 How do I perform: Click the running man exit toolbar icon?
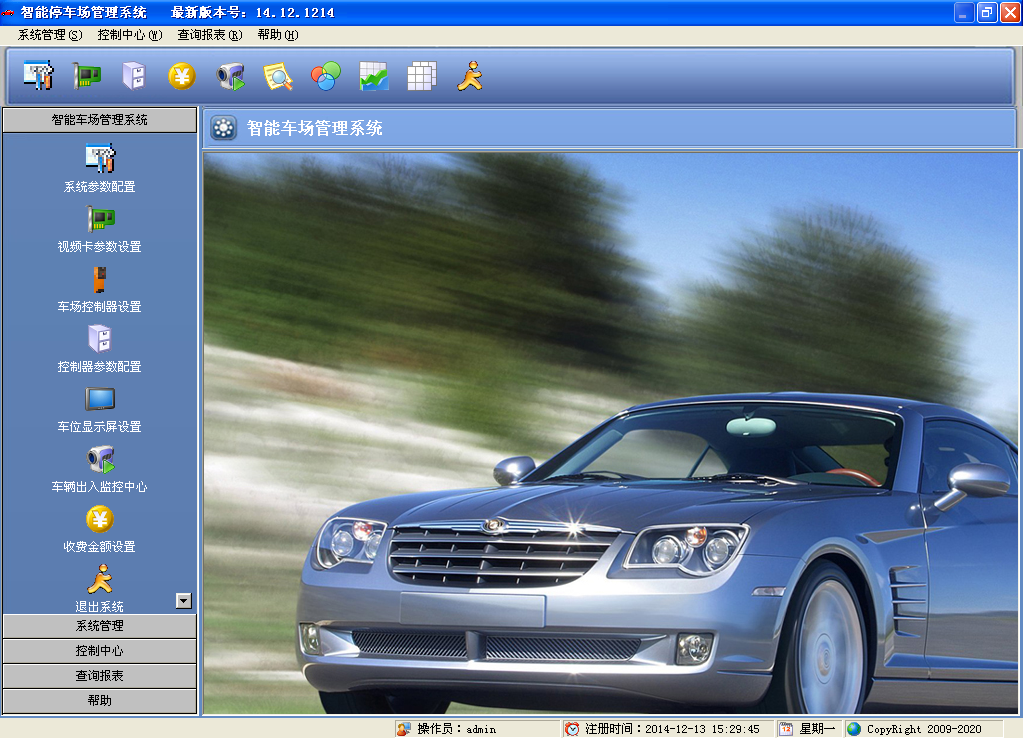tap(469, 74)
